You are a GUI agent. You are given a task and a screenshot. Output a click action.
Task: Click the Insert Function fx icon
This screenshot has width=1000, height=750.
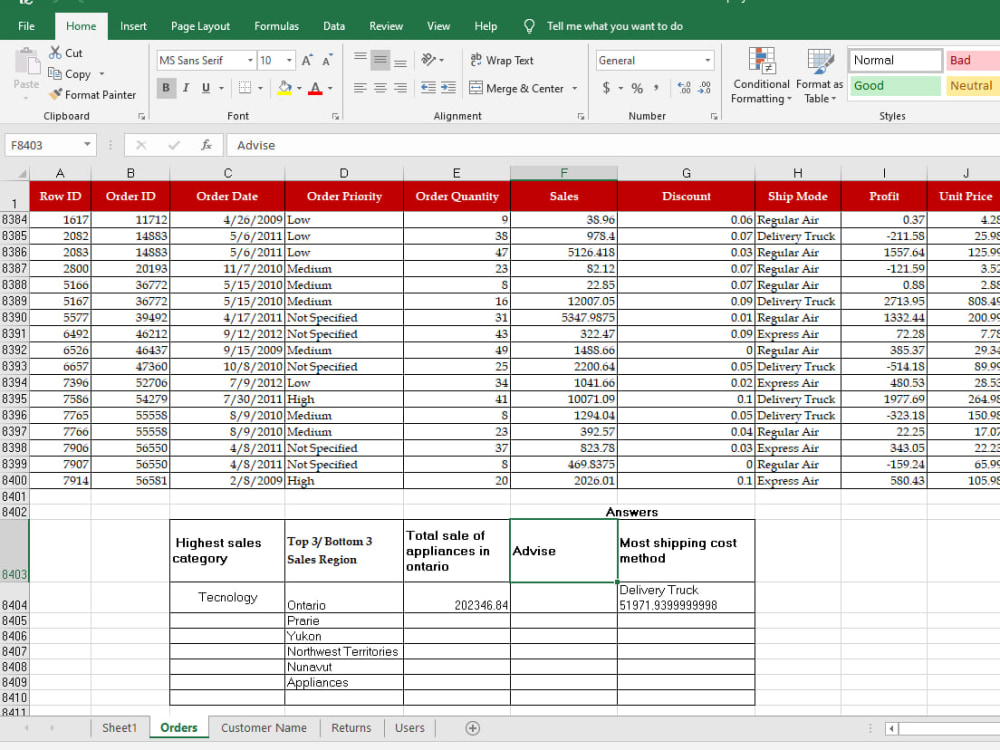tap(207, 145)
